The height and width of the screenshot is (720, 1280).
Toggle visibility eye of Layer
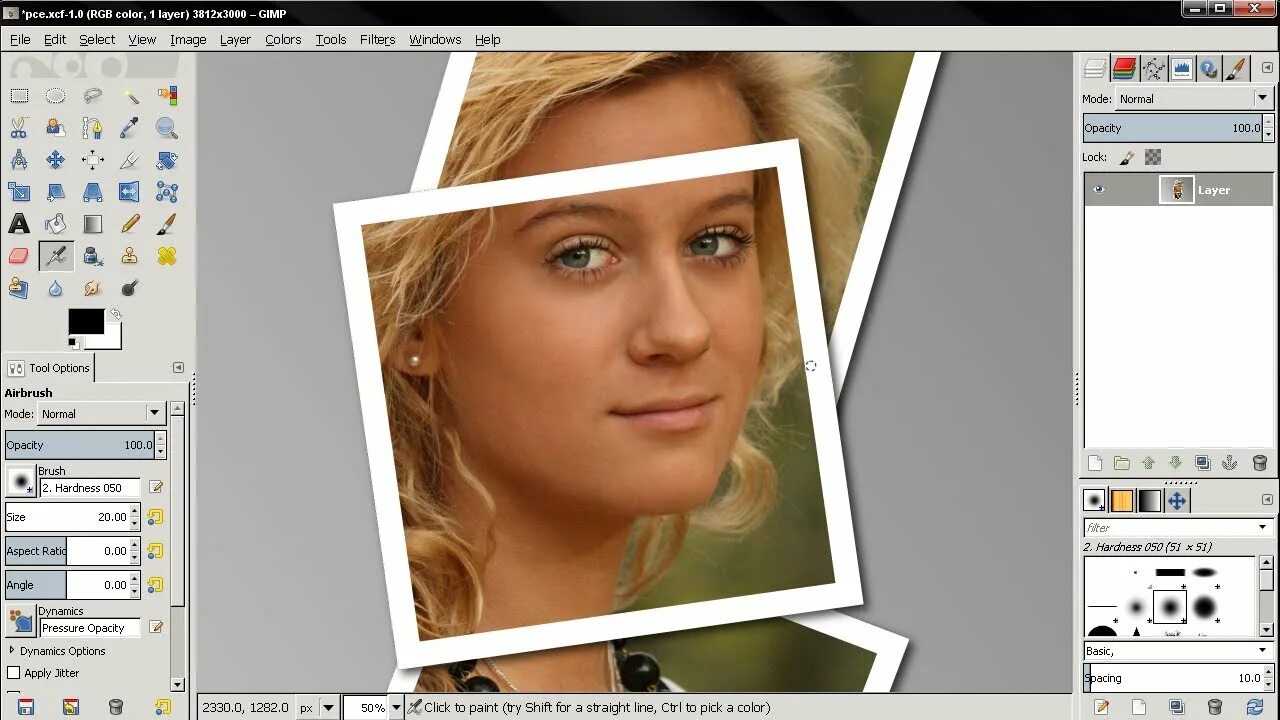[1099, 190]
